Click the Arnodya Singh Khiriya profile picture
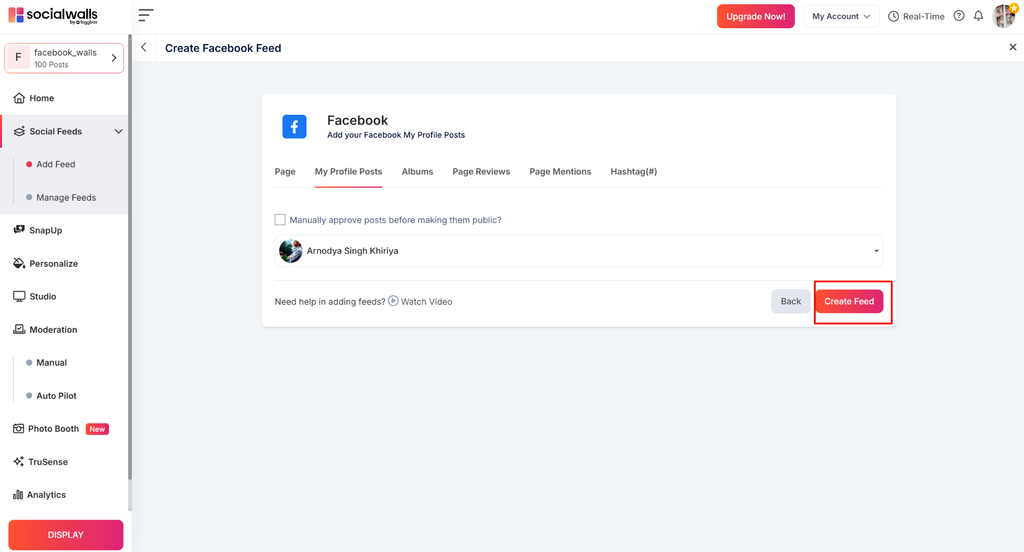The height and width of the screenshot is (552, 1024). (x=291, y=251)
